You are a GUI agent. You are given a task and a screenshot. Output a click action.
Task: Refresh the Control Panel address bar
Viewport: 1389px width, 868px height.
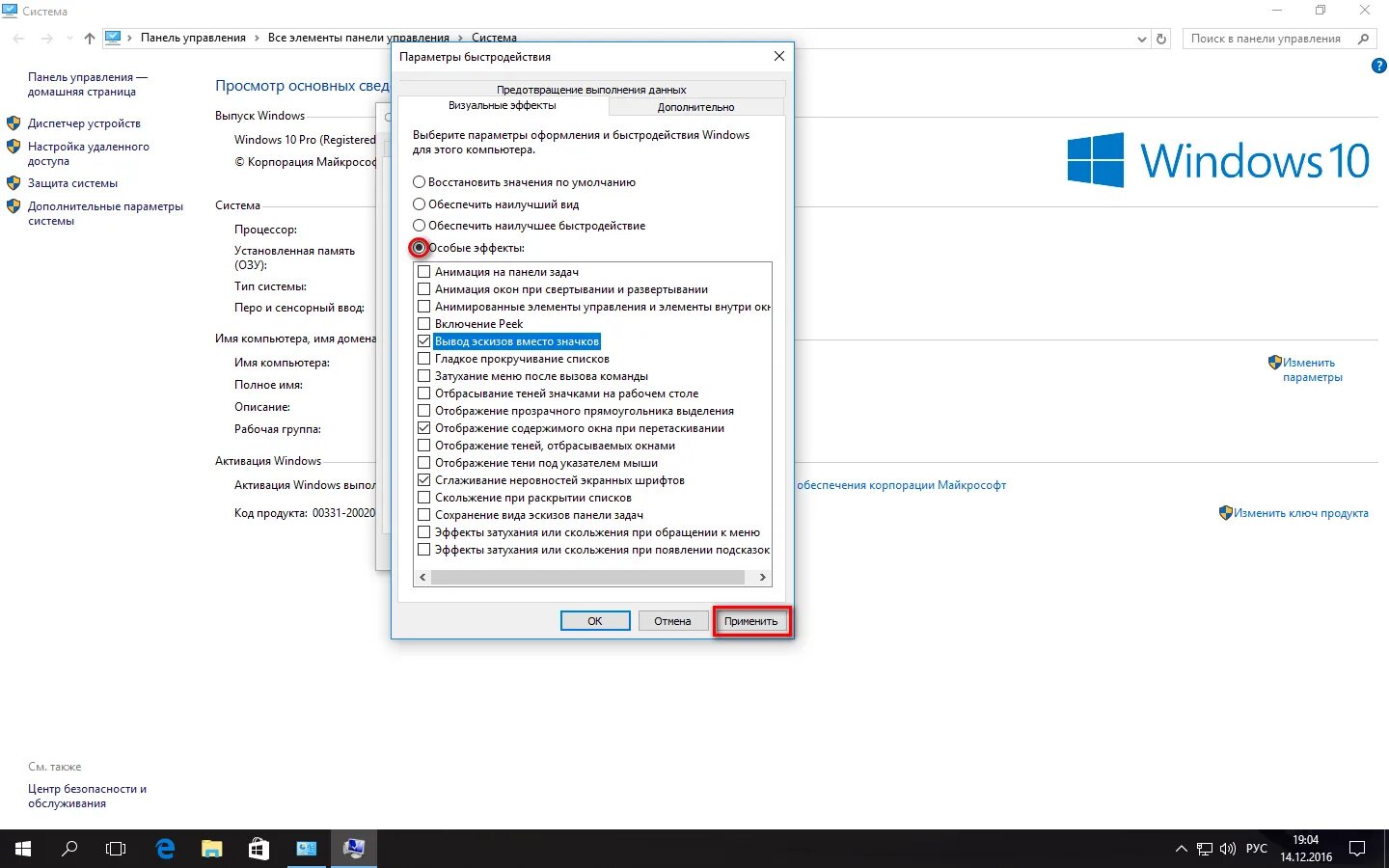(1162, 39)
